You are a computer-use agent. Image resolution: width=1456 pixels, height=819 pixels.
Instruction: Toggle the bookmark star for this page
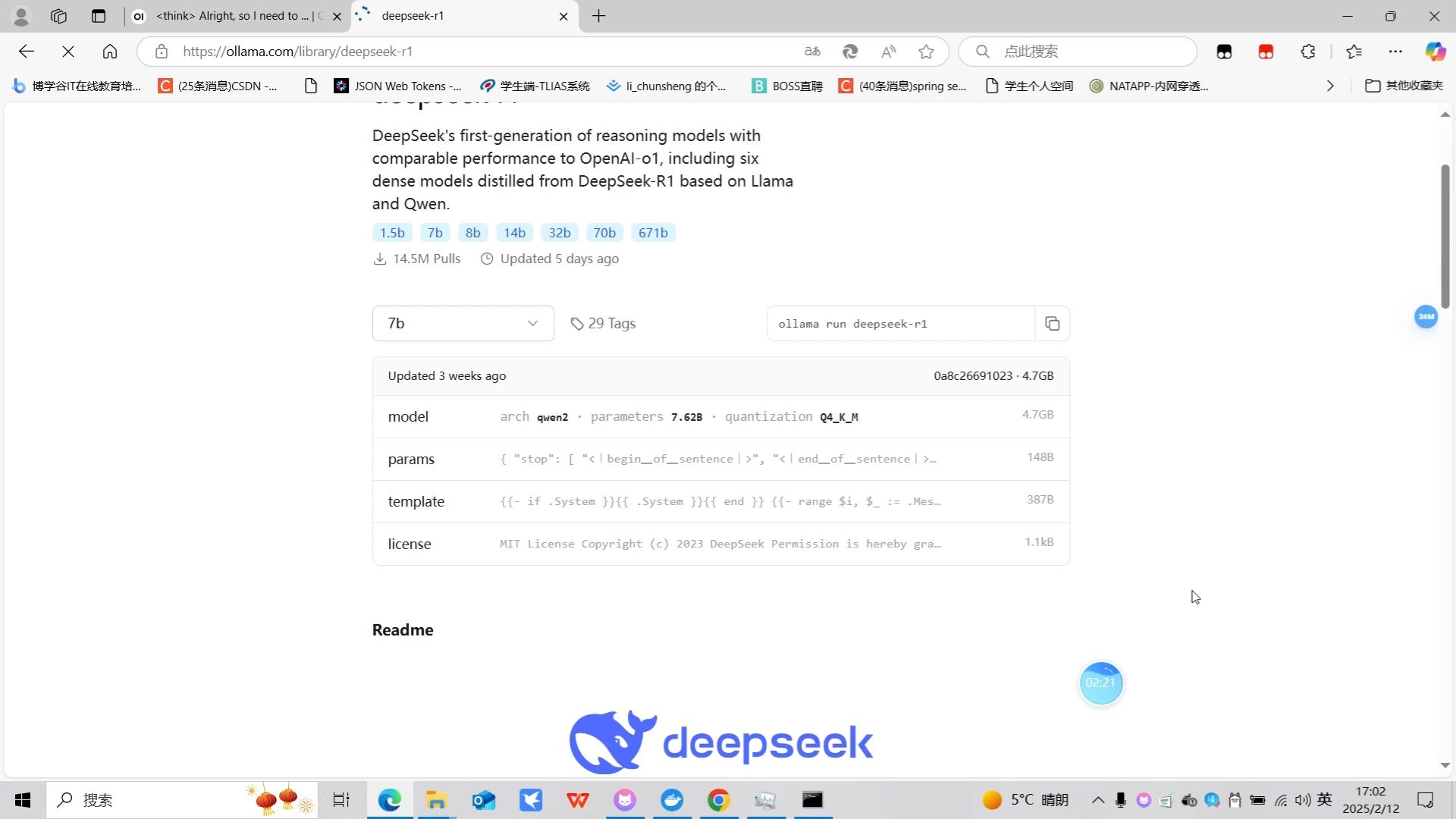click(925, 51)
